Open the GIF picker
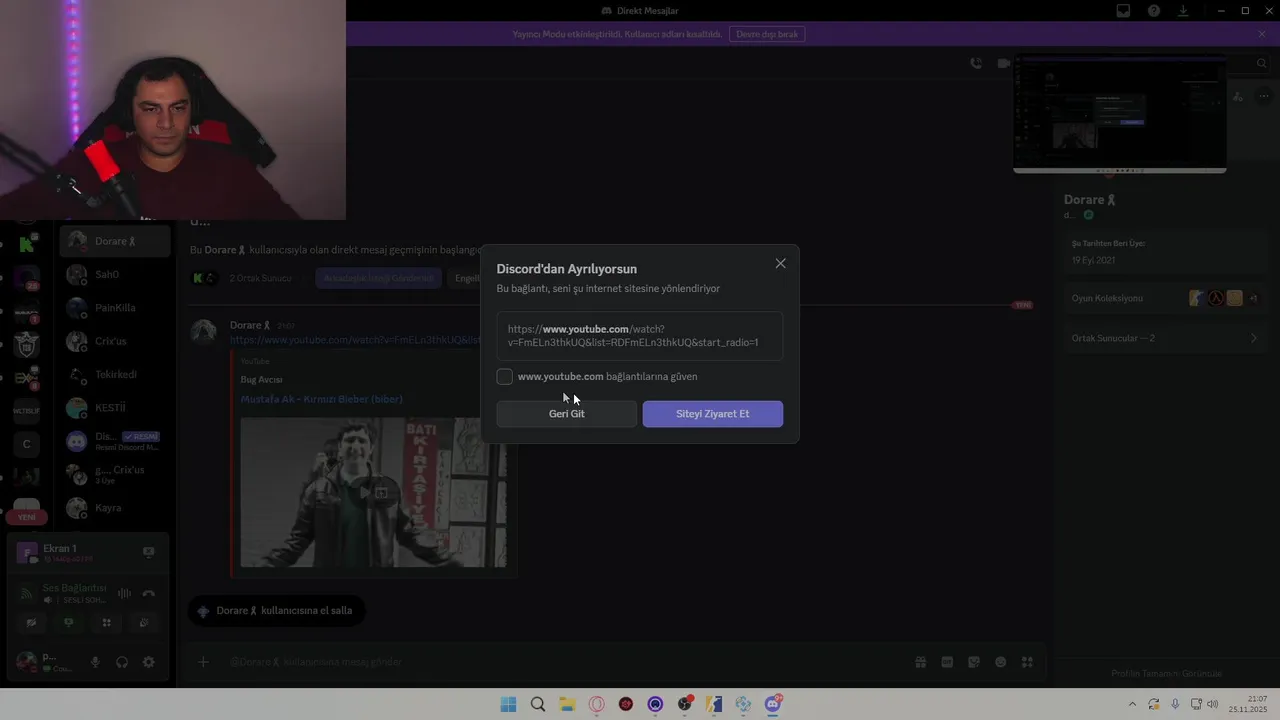This screenshot has width=1280, height=720. click(x=947, y=662)
